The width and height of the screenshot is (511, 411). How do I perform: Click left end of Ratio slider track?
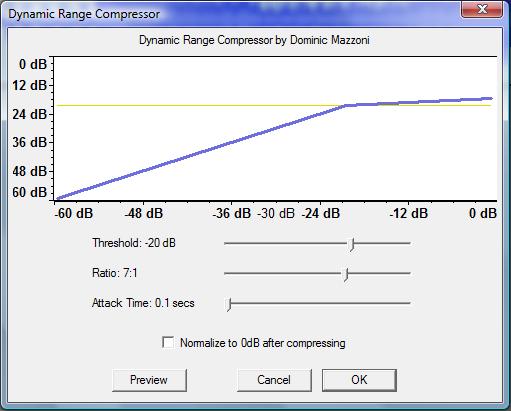[227, 273]
